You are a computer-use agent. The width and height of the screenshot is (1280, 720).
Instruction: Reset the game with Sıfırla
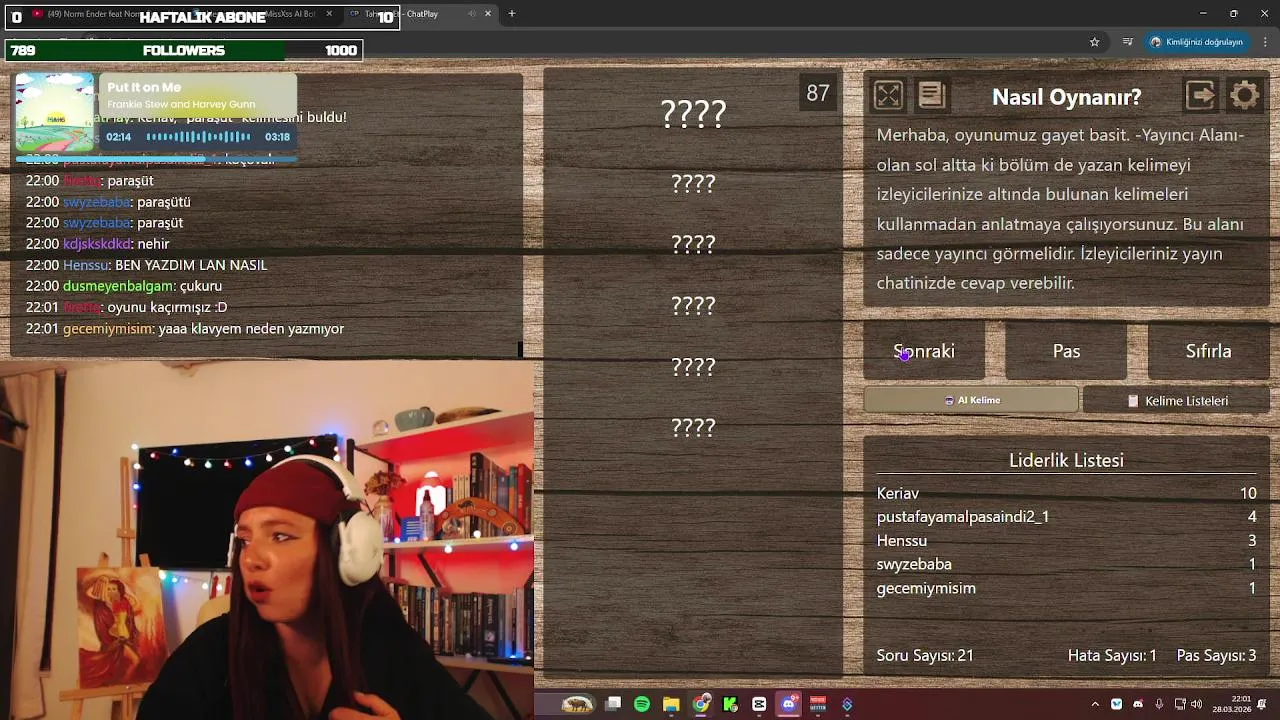point(1208,351)
